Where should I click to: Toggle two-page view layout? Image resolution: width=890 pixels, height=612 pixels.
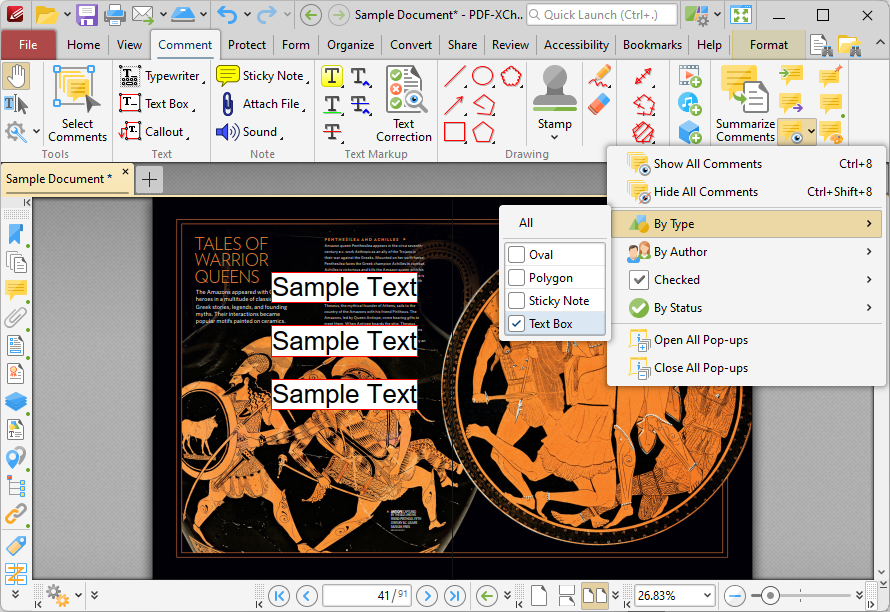(x=595, y=596)
